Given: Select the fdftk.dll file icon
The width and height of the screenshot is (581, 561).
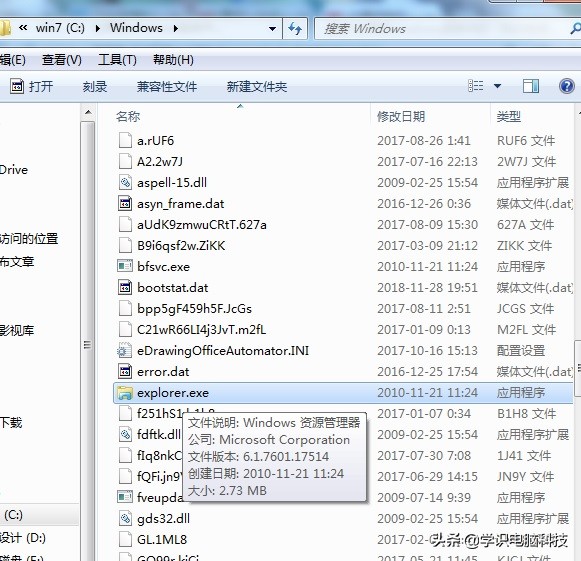Looking at the screenshot, I should 125,435.
